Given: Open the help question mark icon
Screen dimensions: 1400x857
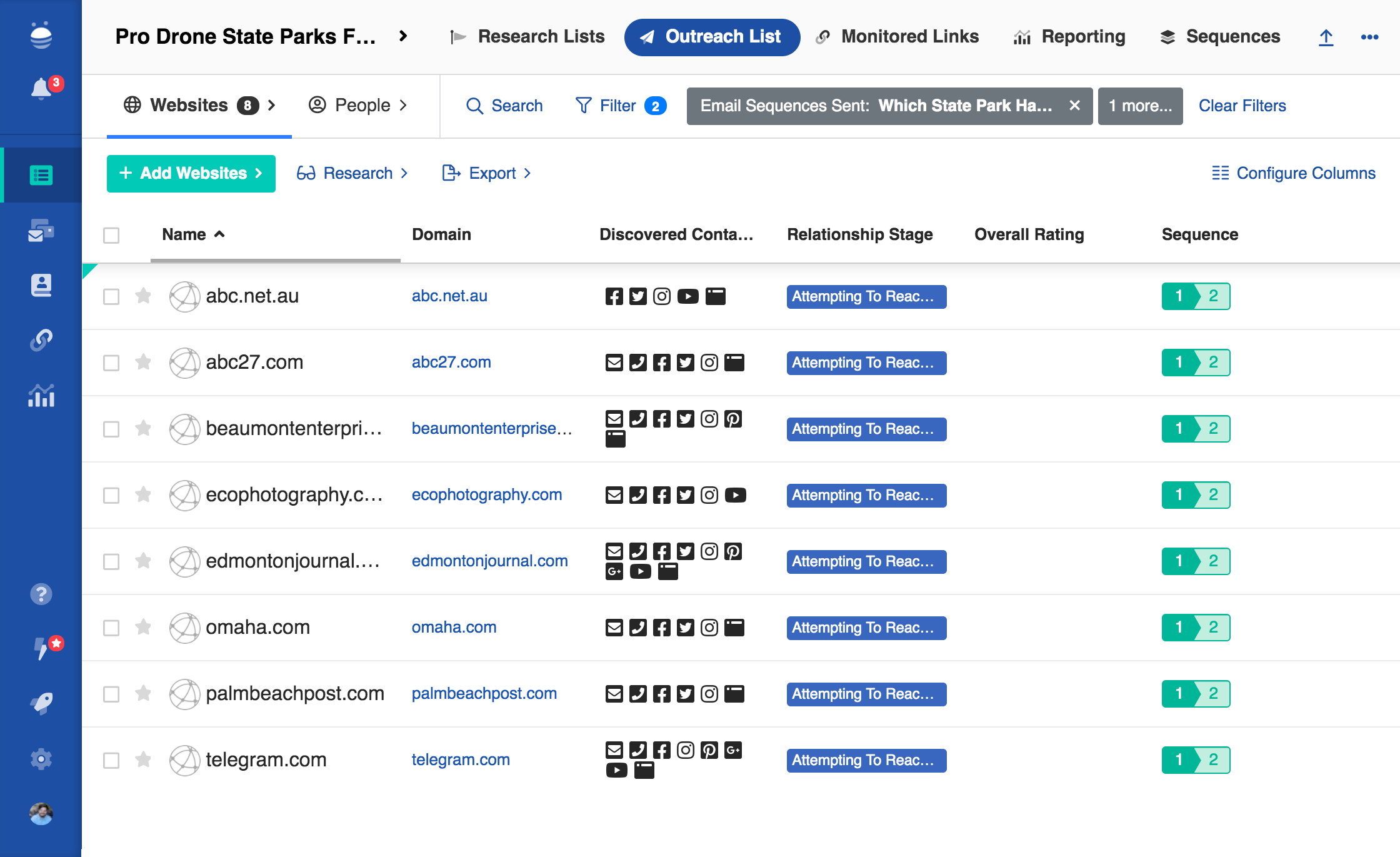Looking at the screenshot, I should [x=41, y=594].
